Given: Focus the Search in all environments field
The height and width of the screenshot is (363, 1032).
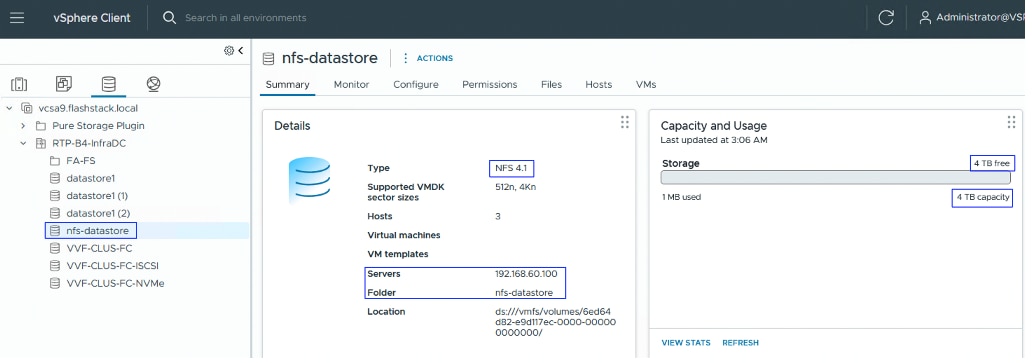Looking at the screenshot, I should [x=245, y=18].
